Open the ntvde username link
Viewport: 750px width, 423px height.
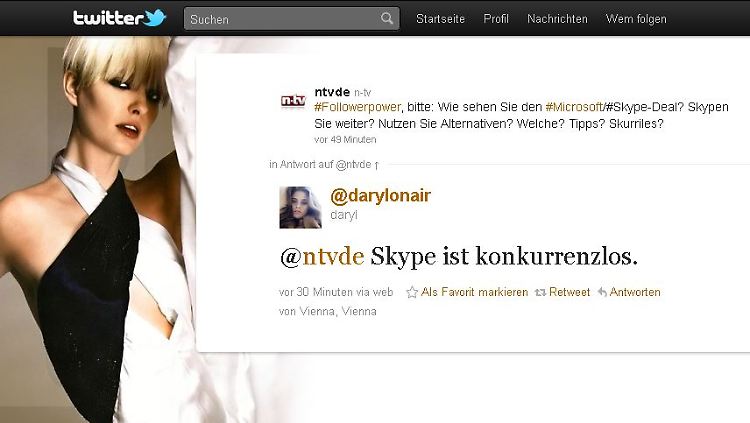[332, 92]
